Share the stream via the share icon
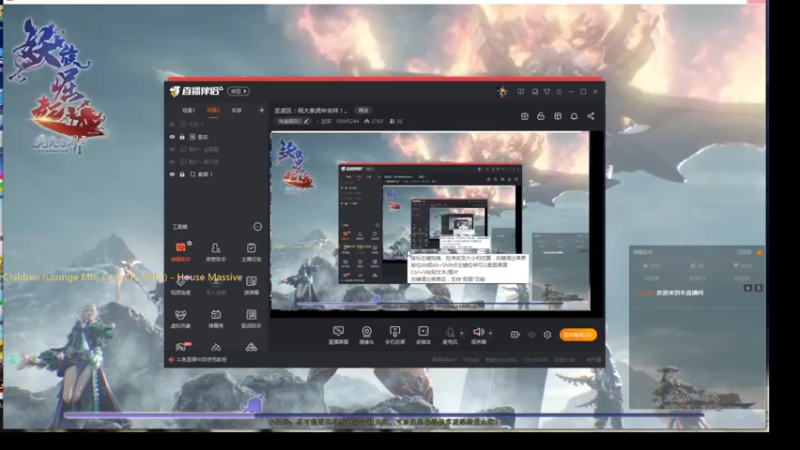This screenshot has height=450, width=800. 591,116
